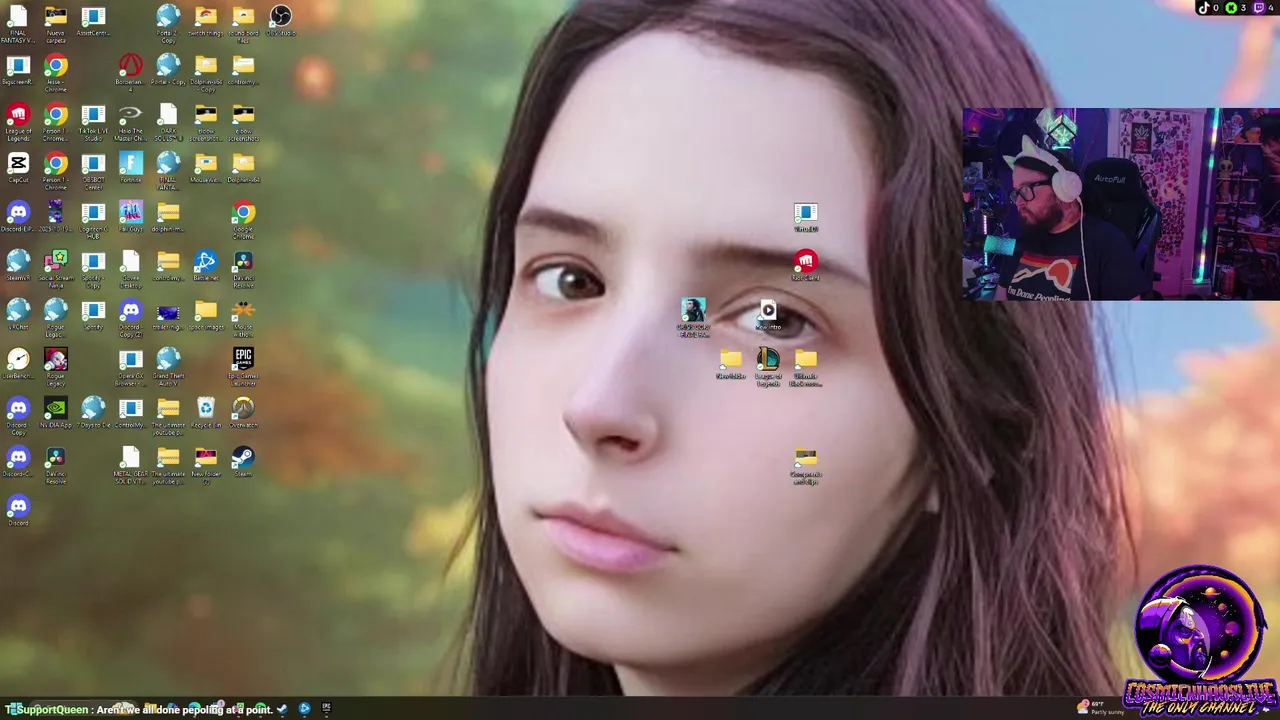Open the UserBenchmark desktop icon
1280x720 pixels.
coord(18,358)
